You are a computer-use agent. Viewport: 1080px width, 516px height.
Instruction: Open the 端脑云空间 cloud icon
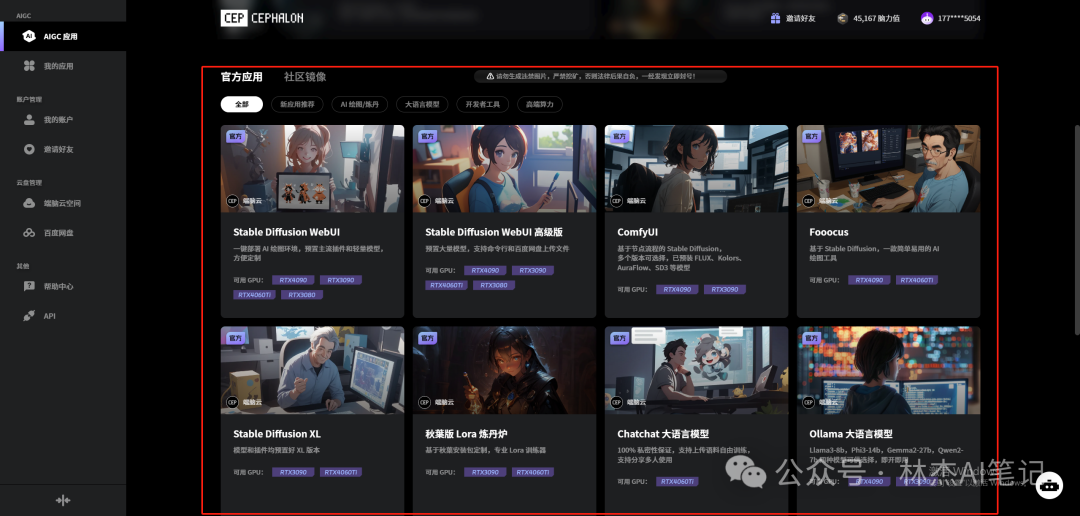click(x=29, y=203)
